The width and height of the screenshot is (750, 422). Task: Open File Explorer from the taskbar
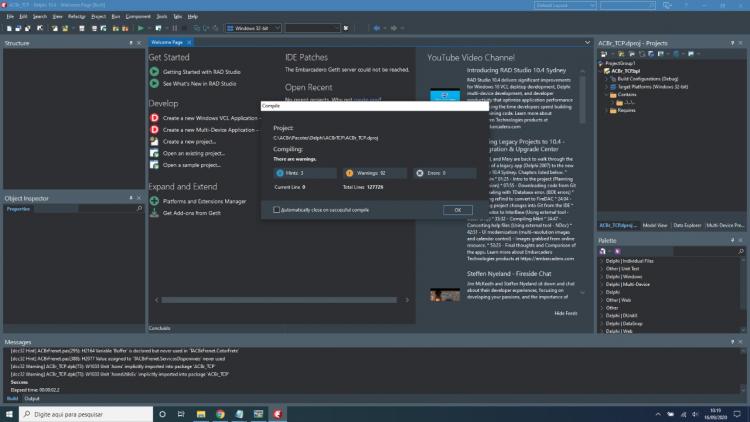coord(201,414)
